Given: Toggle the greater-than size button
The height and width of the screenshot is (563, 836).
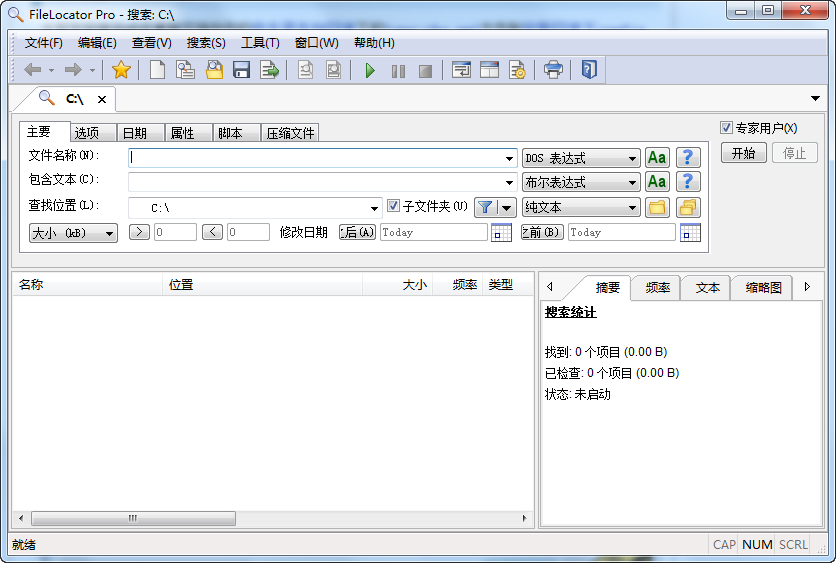Looking at the screenshot, I should [139, 232].
